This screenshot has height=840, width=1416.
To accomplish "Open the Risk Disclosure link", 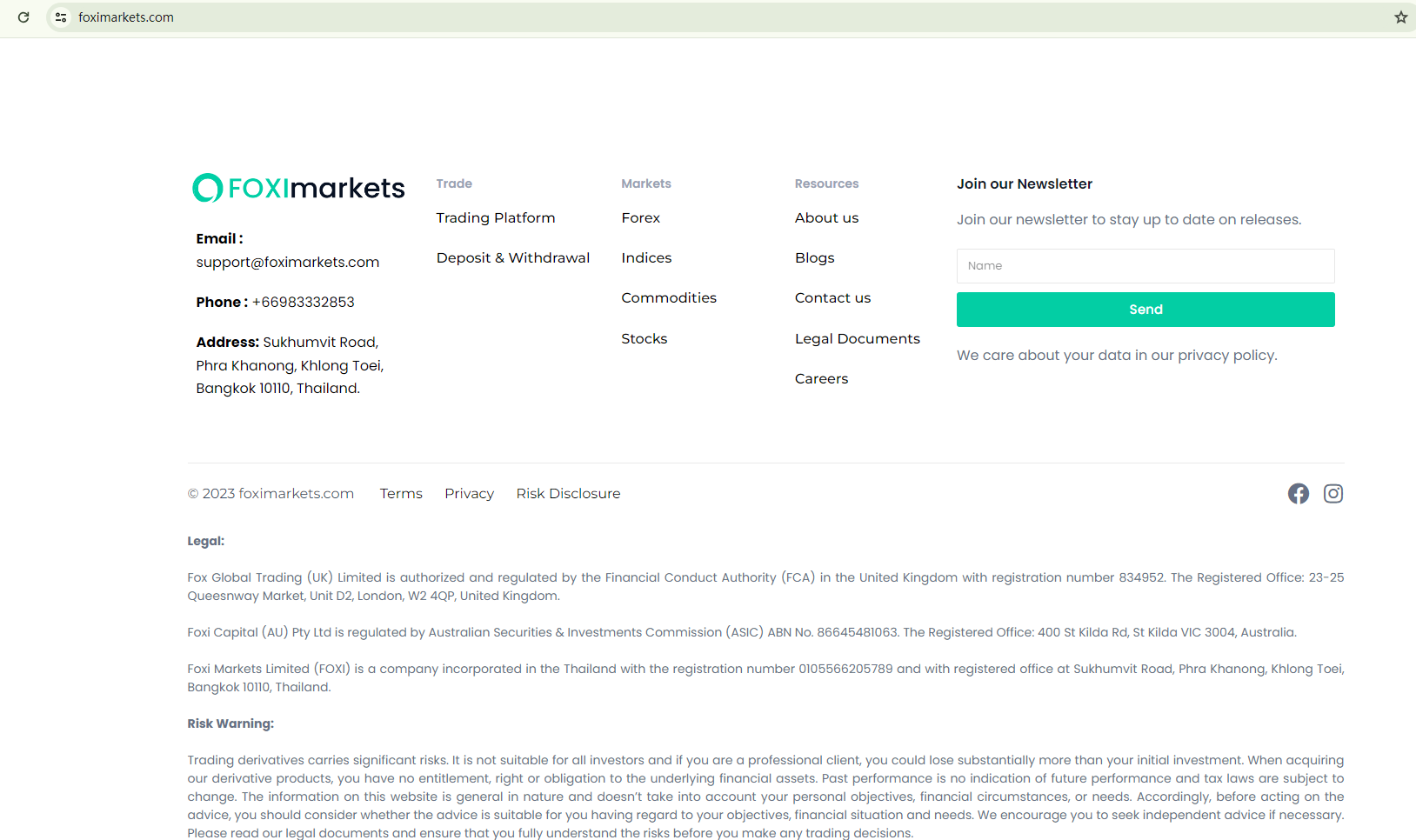I will pos(568,494).
